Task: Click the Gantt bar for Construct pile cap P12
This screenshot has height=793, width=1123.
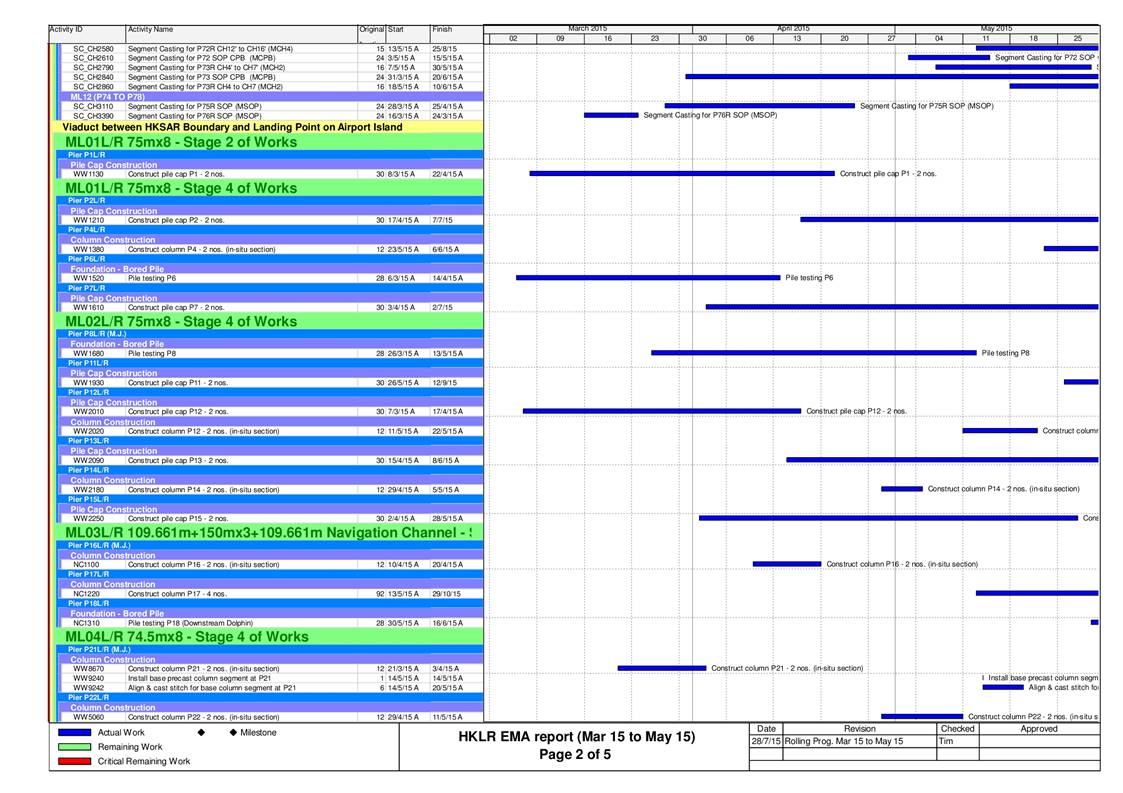Action: point(662,411)
